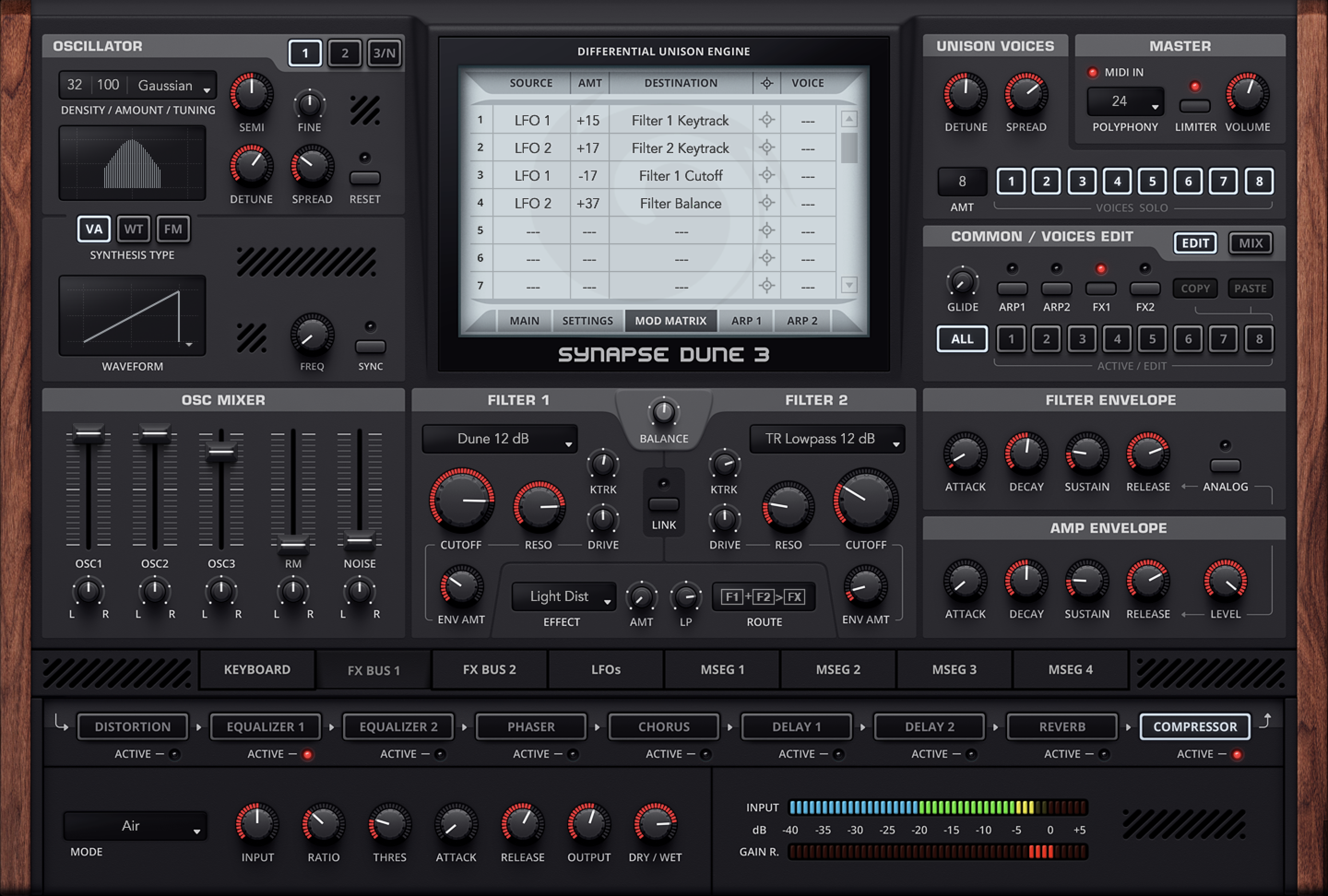Open the LFOs tab
The width and height of the screenshot is (1328, 896).
606,669
